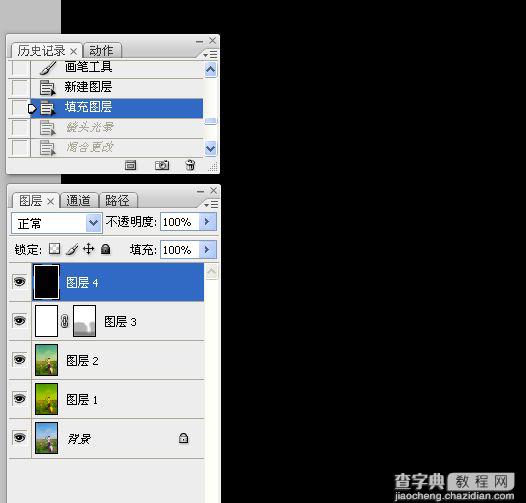Select layer name 图层 2

click(82, 361)
